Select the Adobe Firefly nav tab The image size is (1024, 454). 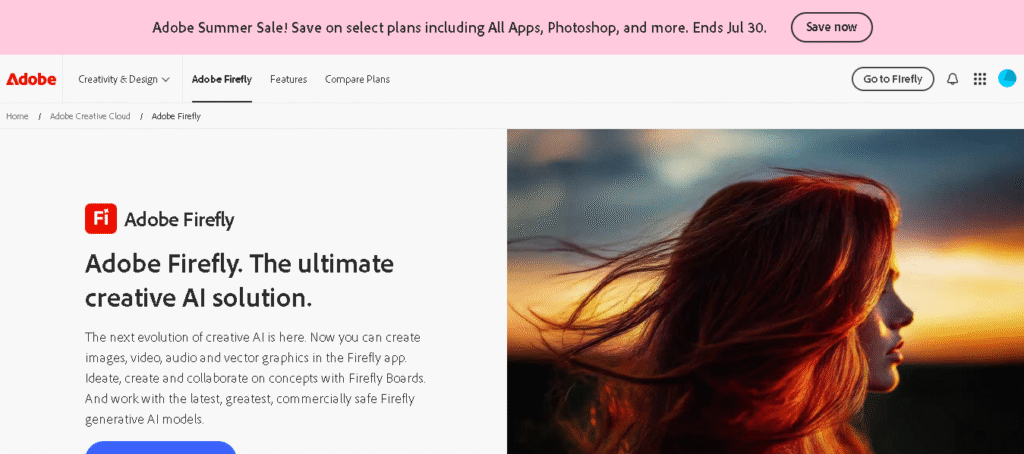click(222, 79)
